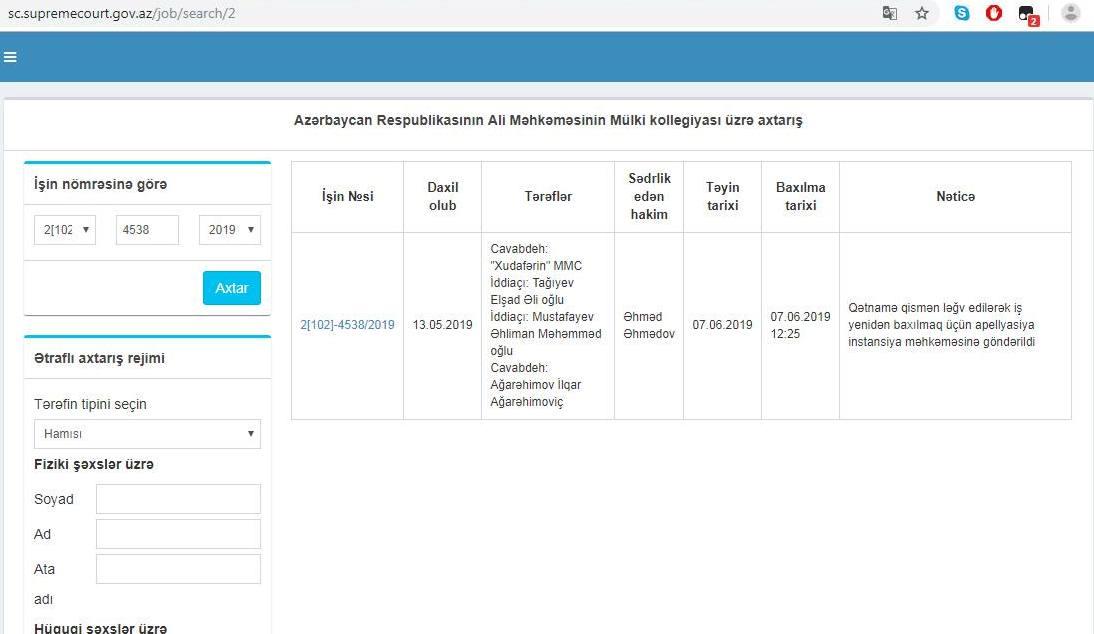Focus the Soyad input field
The height and width of the screenshot is (634, 1094).
click(x=178, y=499)
